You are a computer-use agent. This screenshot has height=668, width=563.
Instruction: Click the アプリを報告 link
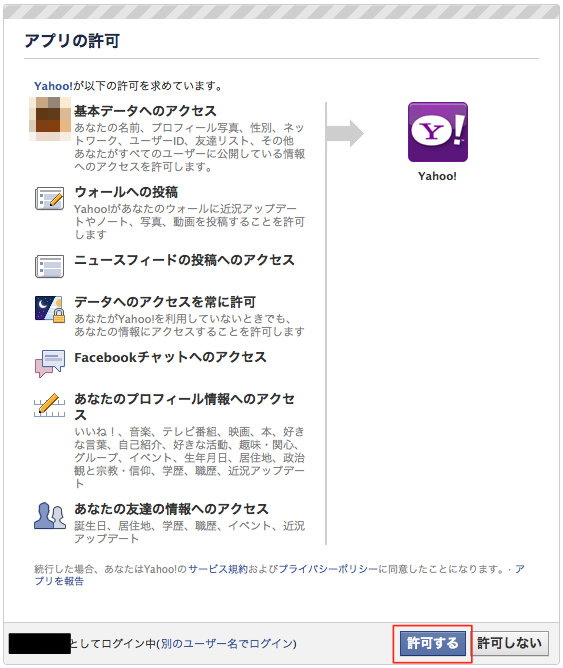(x=59, y=582)
